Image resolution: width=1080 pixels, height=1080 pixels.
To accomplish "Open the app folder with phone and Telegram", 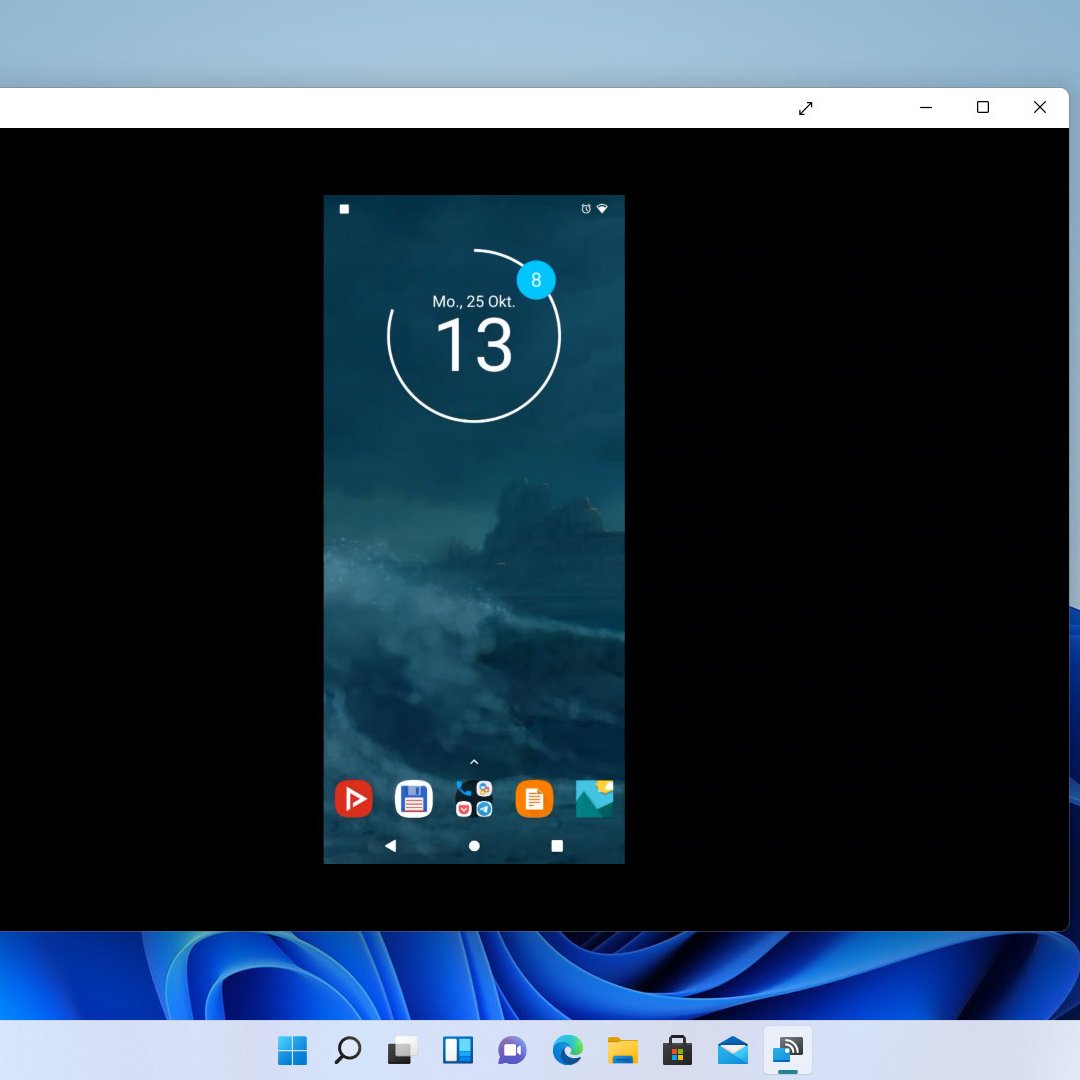I will click(474, 799).
